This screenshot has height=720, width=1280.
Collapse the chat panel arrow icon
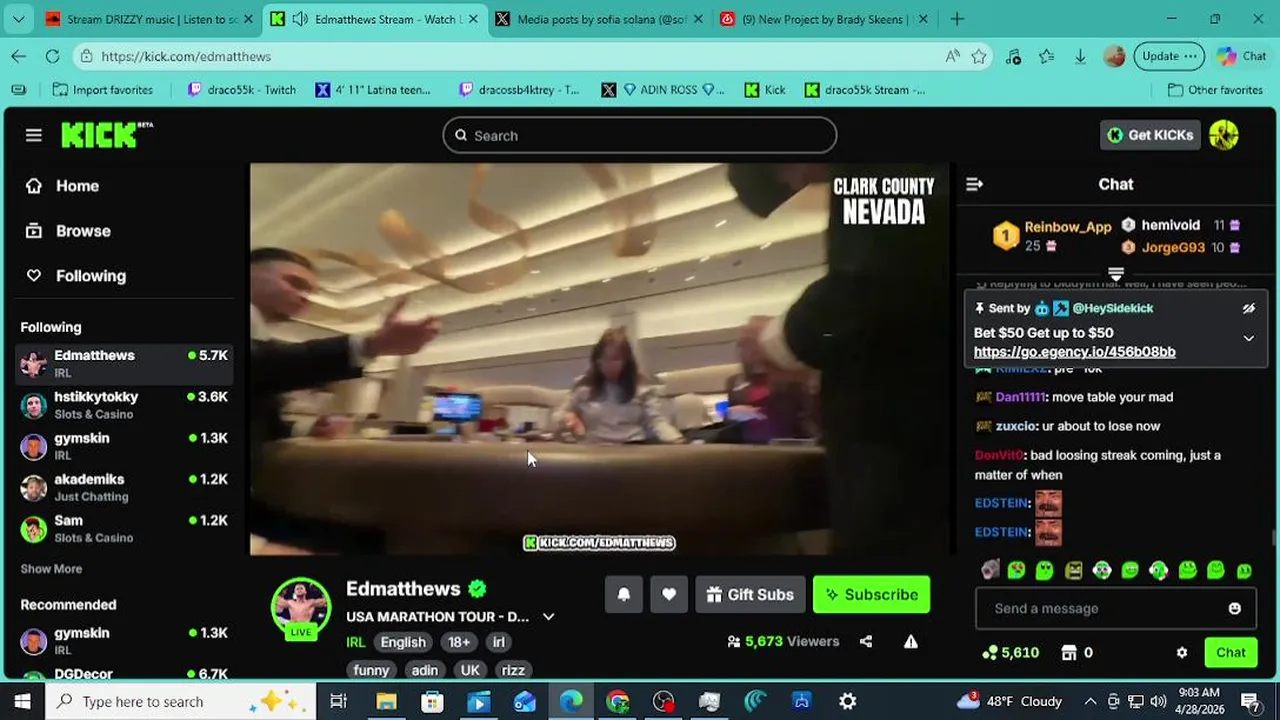pos(974,184)
